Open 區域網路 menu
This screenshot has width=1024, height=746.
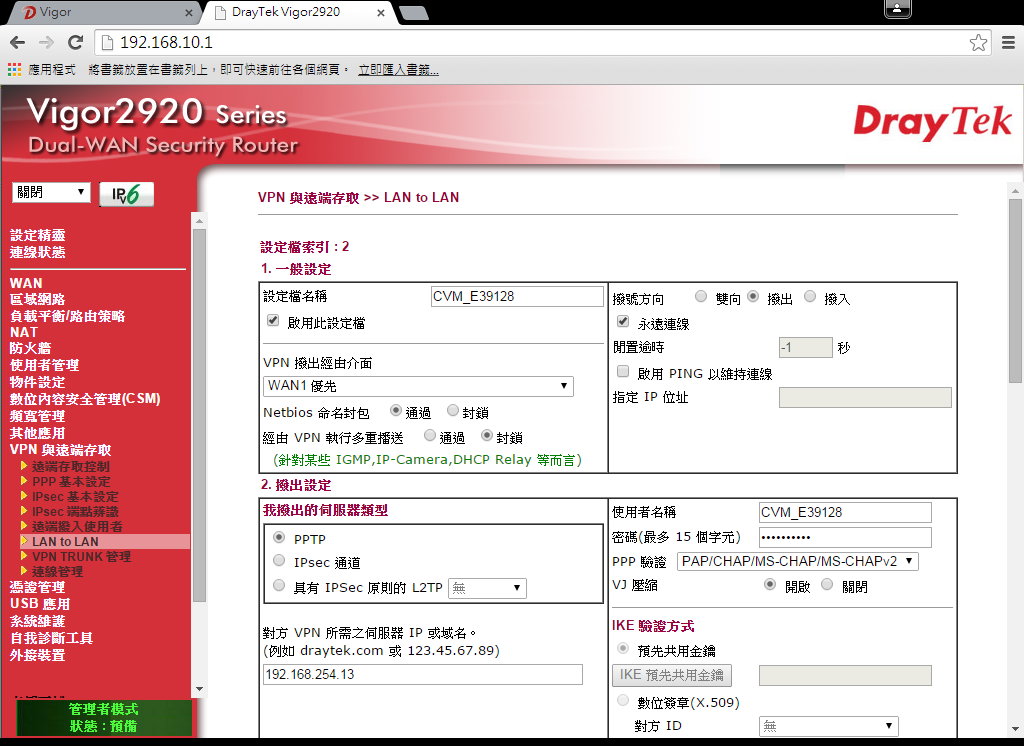[38, 299]
